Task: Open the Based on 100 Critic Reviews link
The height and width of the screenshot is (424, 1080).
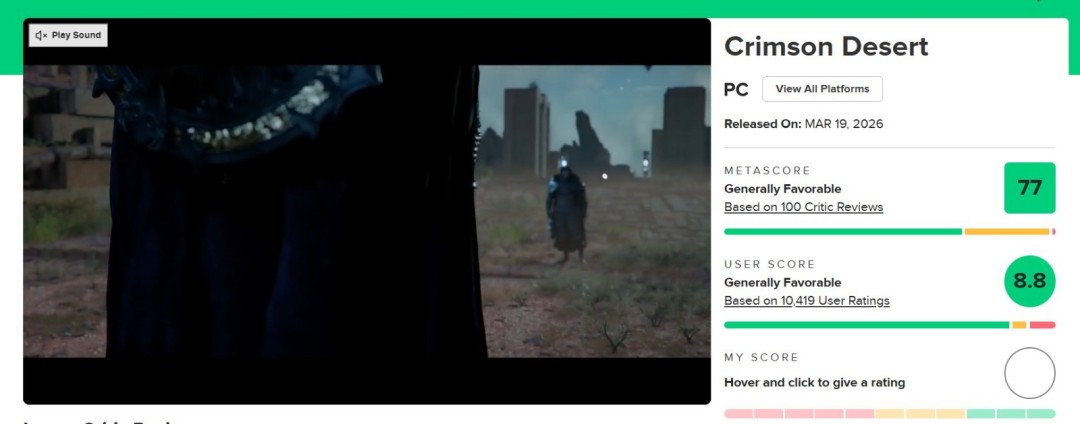Action: pyautogui.click(x=803, y=207)
